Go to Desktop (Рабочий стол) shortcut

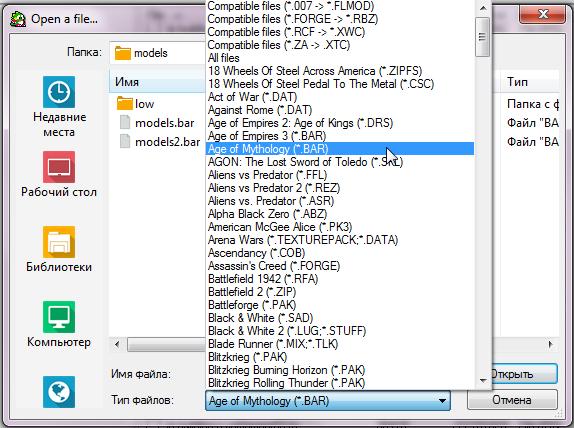(x=59, y=174)
